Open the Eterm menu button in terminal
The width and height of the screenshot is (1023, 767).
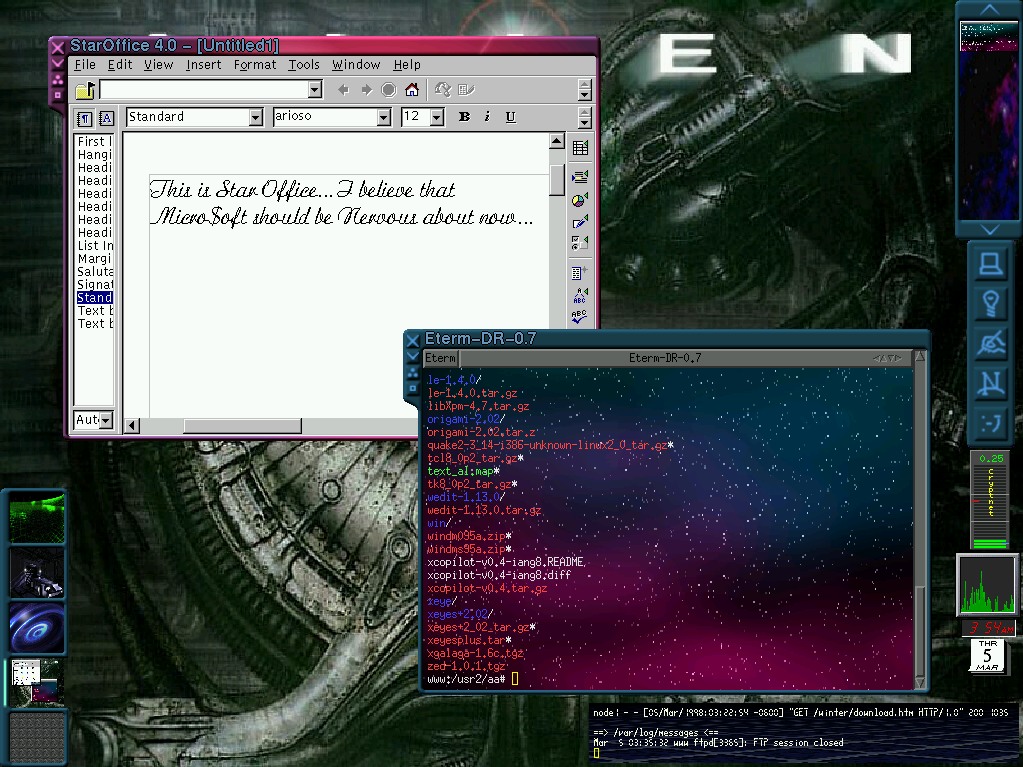pos(440,357)
